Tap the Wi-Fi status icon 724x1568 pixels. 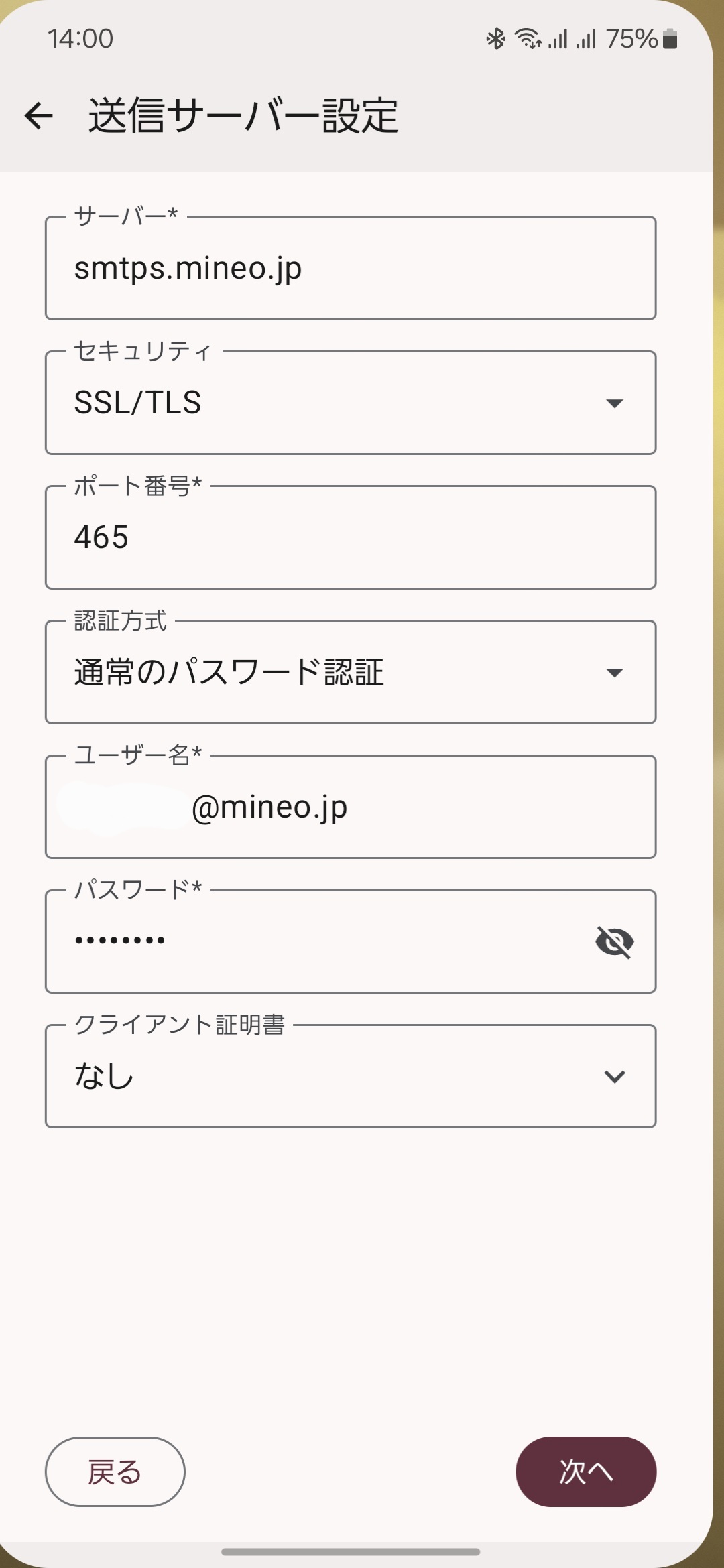tap(528, 39)
